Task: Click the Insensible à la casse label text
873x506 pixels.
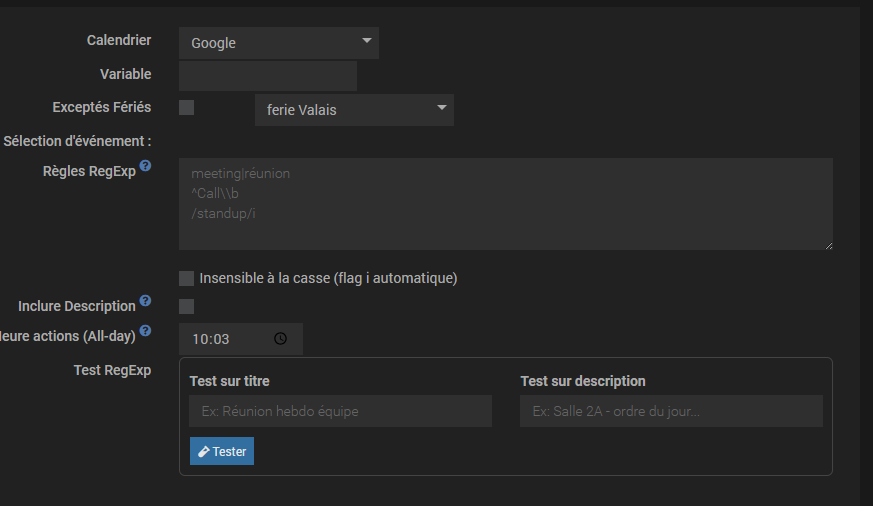Action: coord(328,278)
